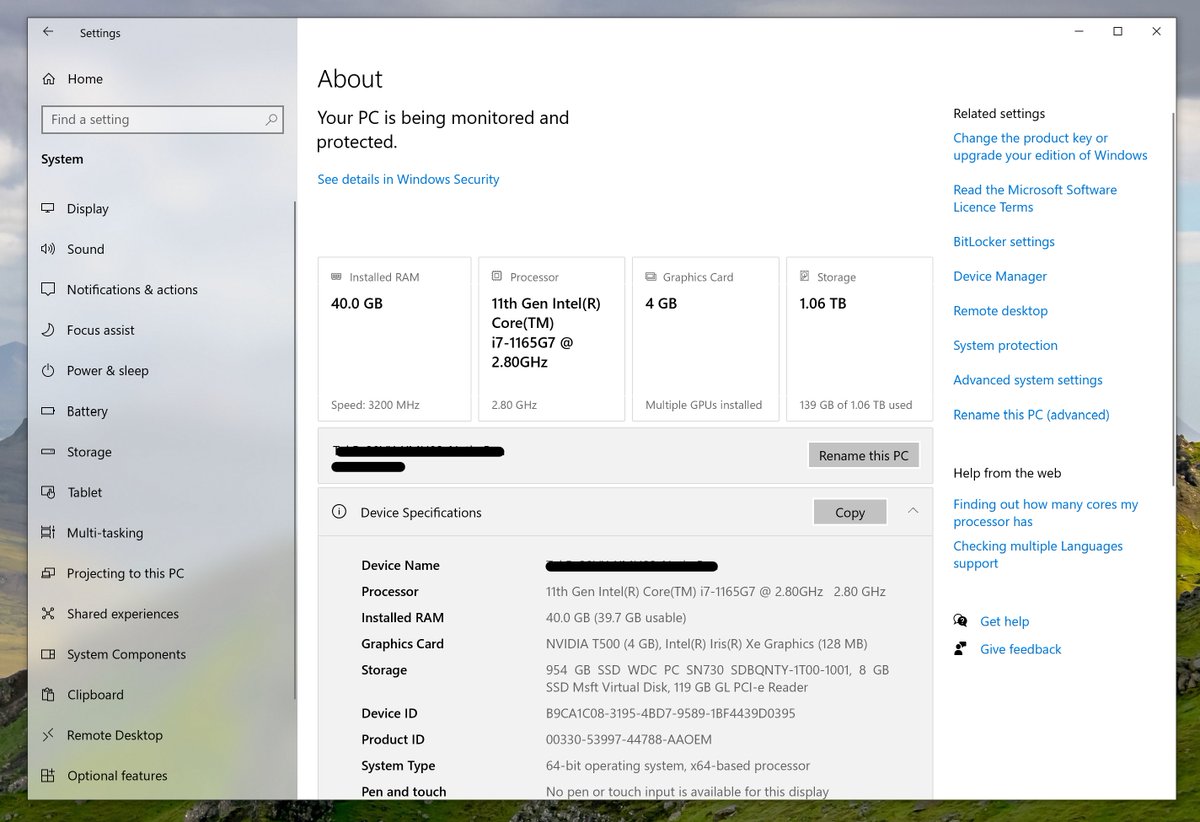Open the Battery page label
This screenshot has height=822, width=1200.
(x=87, y=411)
